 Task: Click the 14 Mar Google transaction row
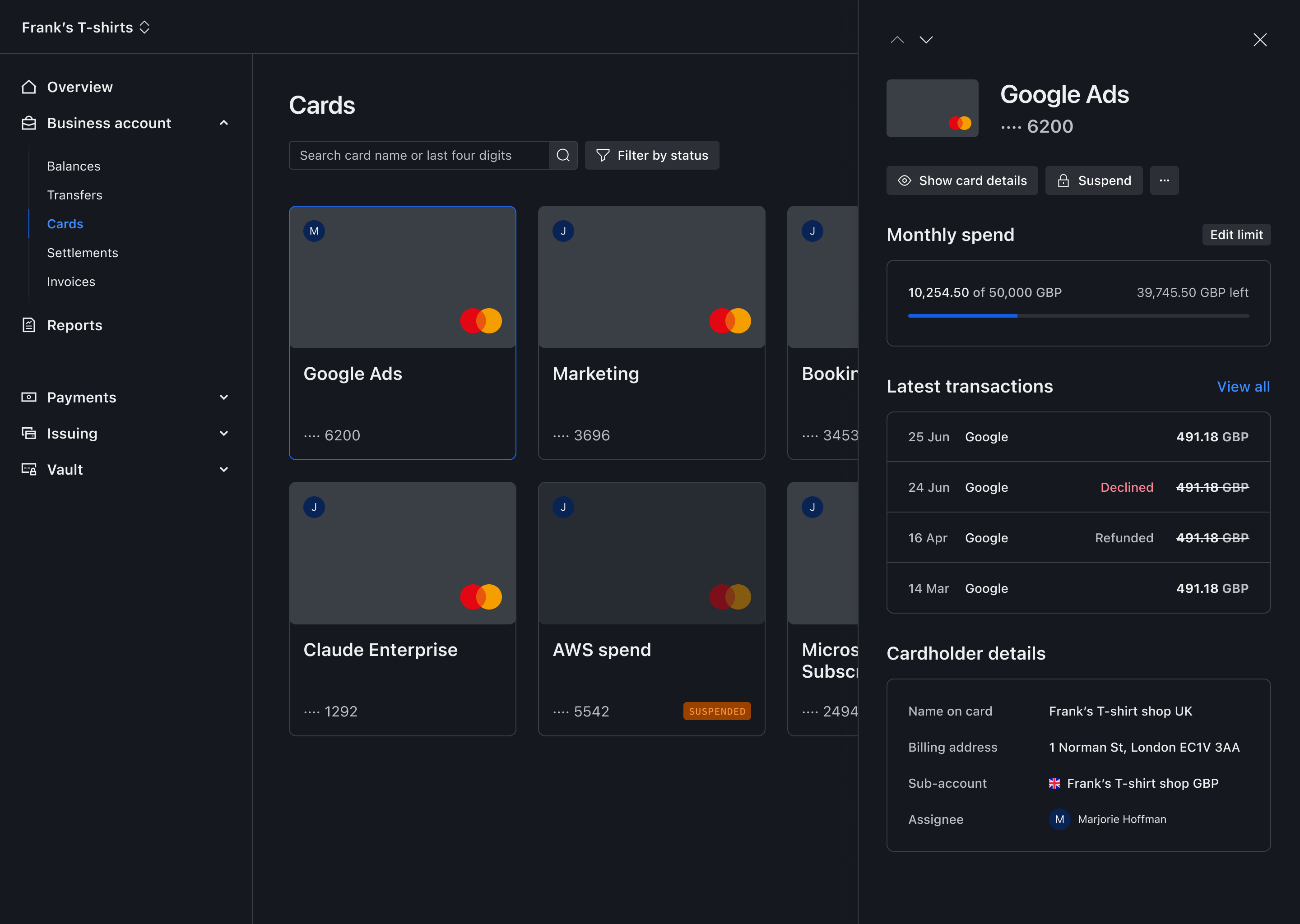pyautogui.click(x=1078, y=588)
